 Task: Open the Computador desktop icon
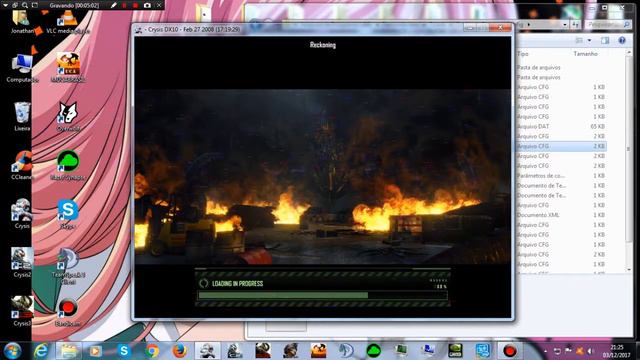(x=22, y=67)
